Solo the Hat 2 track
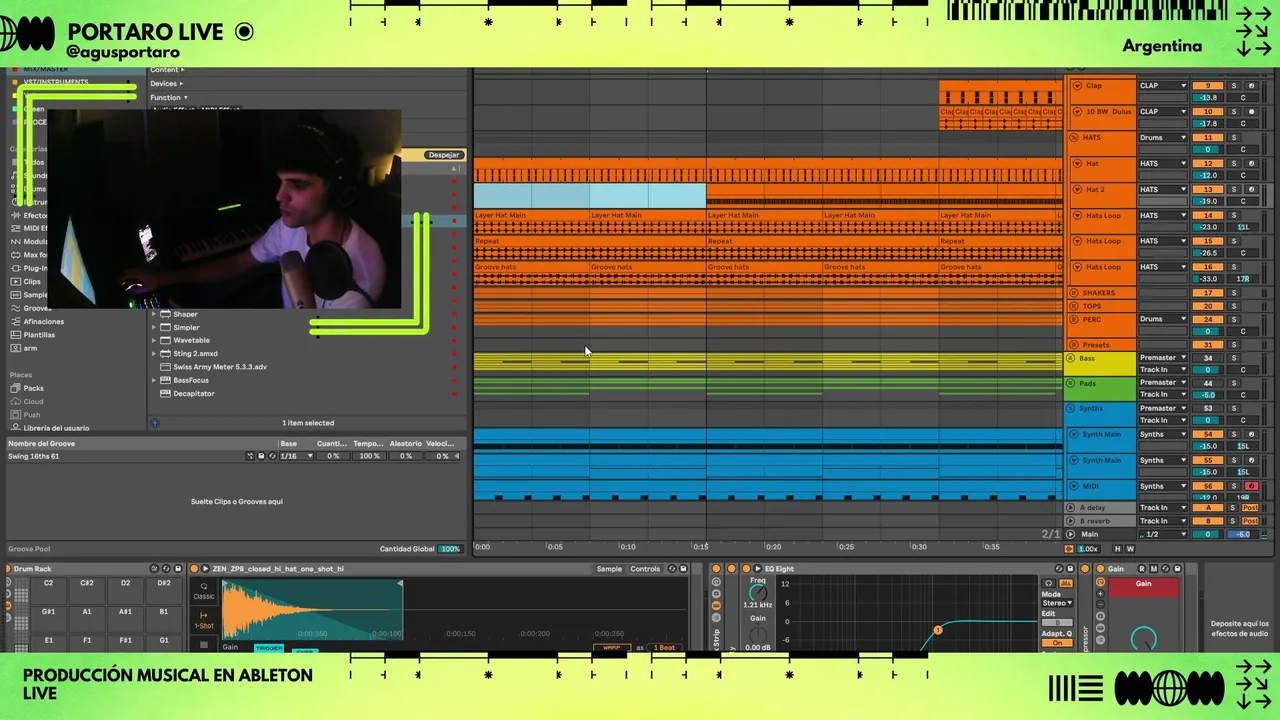Viewport: 1280px width, 720px height. [1233, 190]
